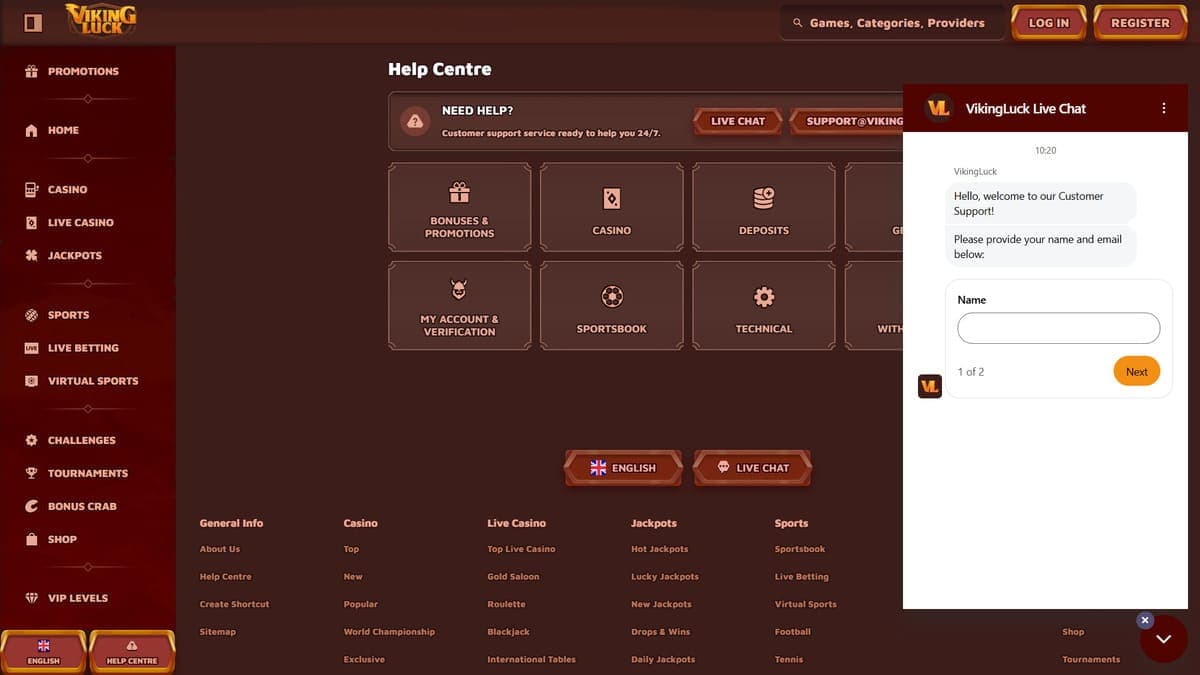Open Promotions gift icon in sidebar
This screenshot has height=675, width=1200.
31,71
